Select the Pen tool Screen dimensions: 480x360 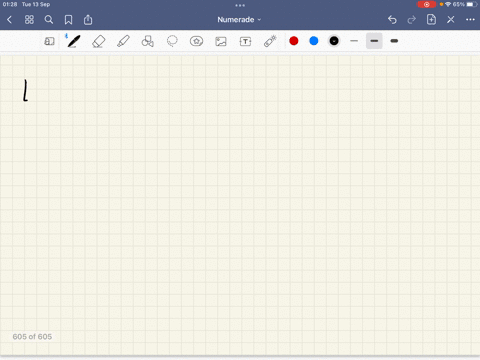73,41
